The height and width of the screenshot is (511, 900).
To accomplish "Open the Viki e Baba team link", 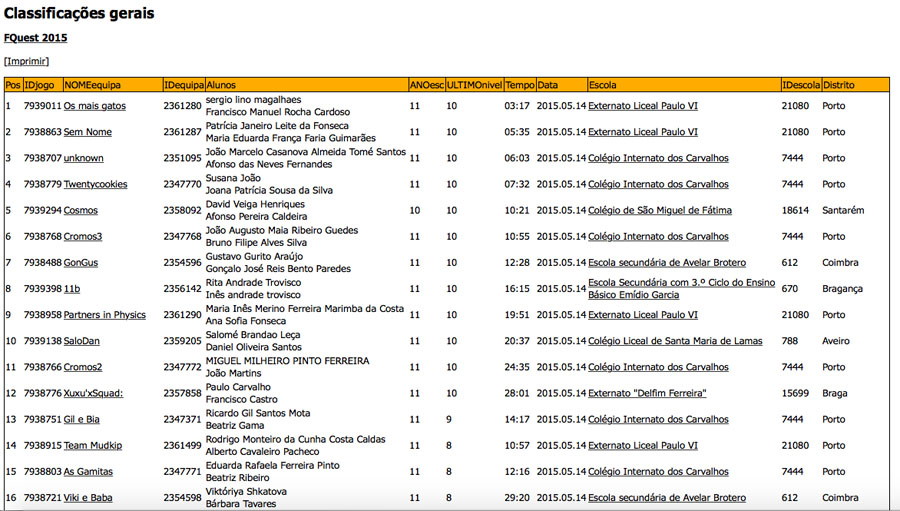I will [88, 498].
